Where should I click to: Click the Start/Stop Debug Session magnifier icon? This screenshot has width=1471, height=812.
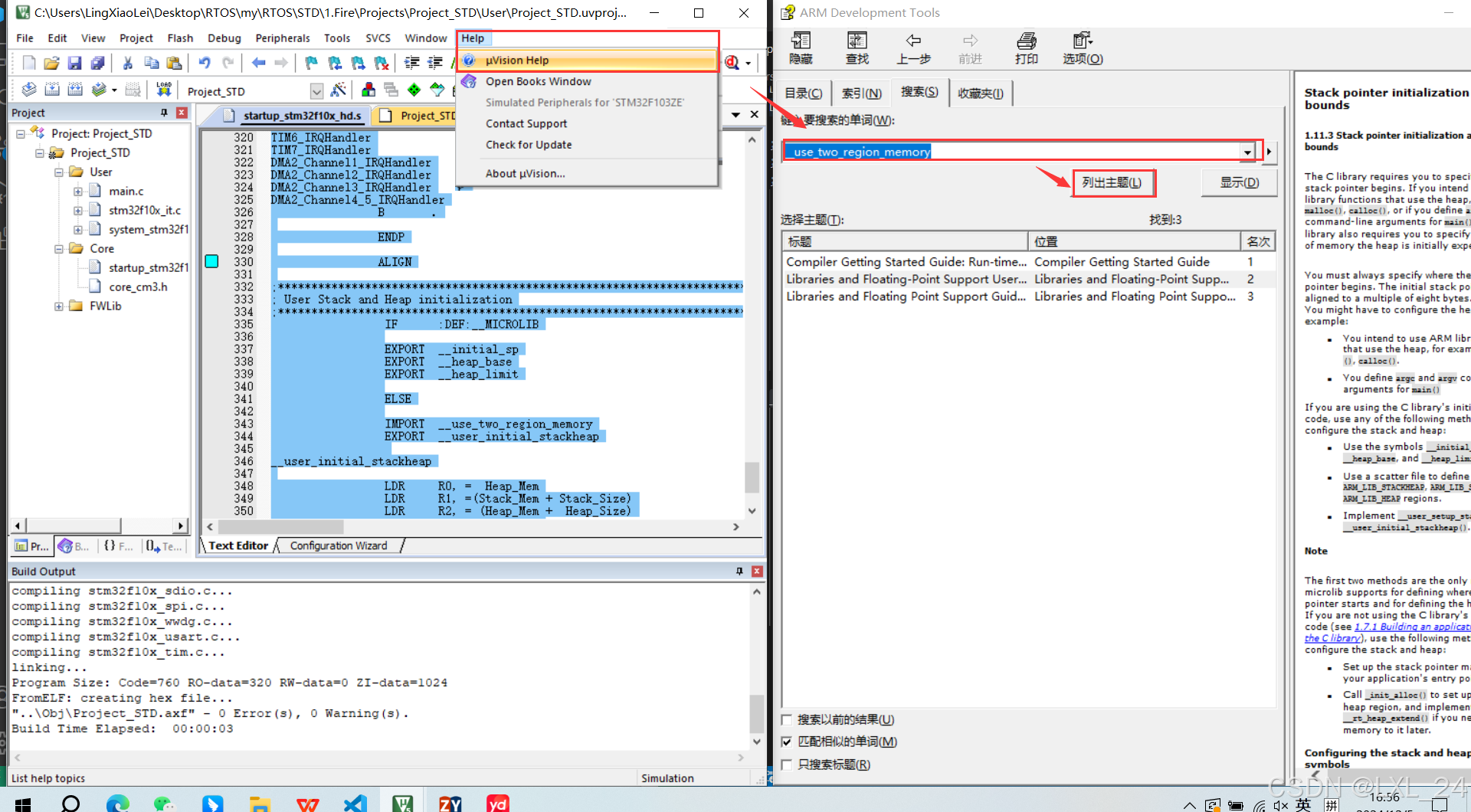click(x=732, y=63)
